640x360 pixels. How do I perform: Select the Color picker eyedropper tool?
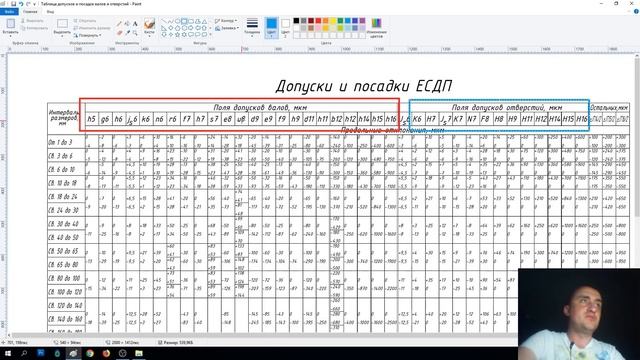click(127, 32)
